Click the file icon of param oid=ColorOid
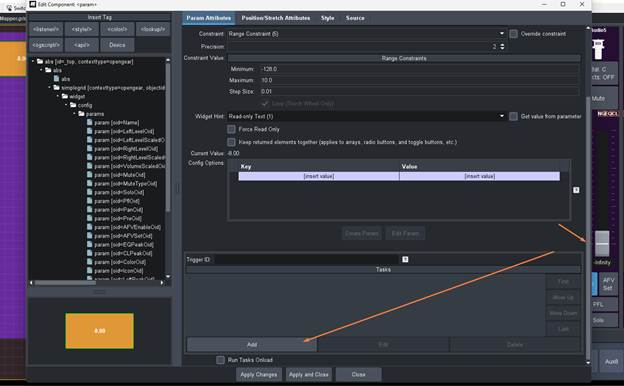624x386 pixels. coord(90,262)
